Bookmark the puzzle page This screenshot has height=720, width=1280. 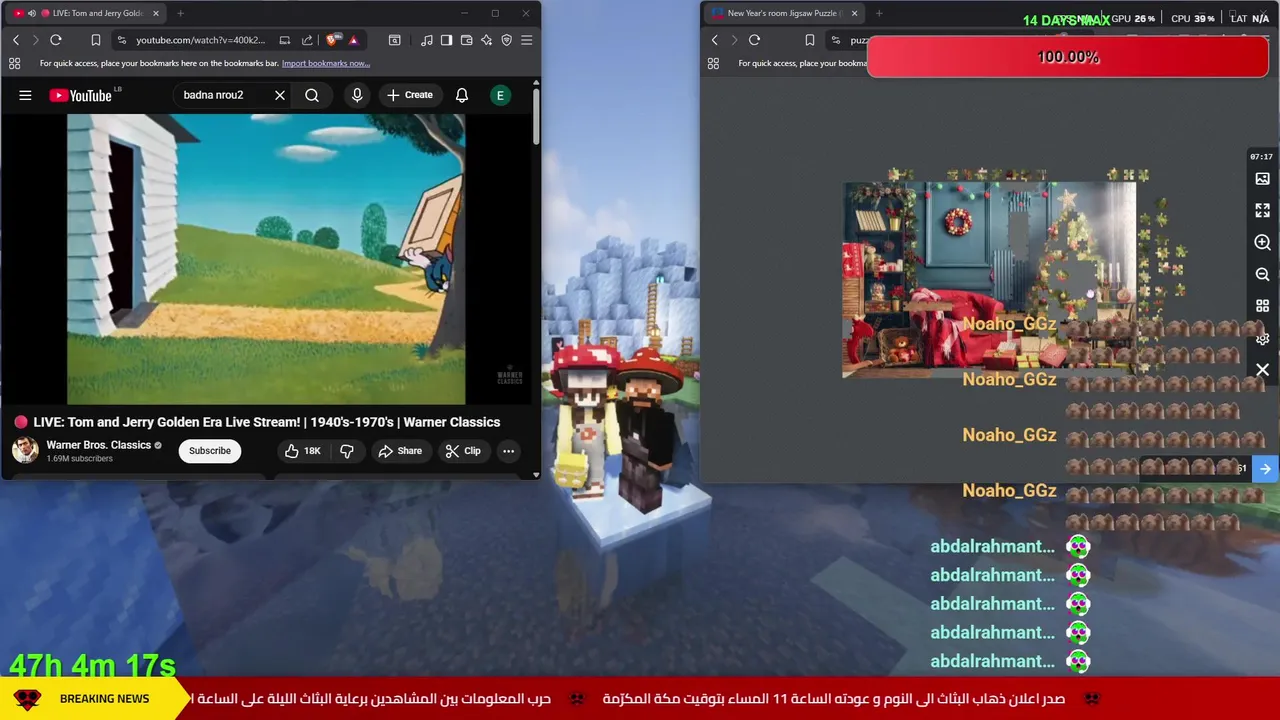(x=810, y=40)
